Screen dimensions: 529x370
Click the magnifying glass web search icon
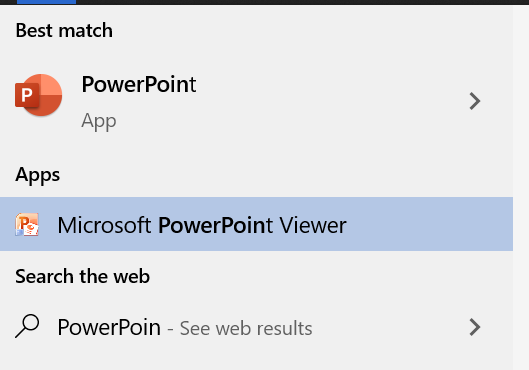(27, 326)
